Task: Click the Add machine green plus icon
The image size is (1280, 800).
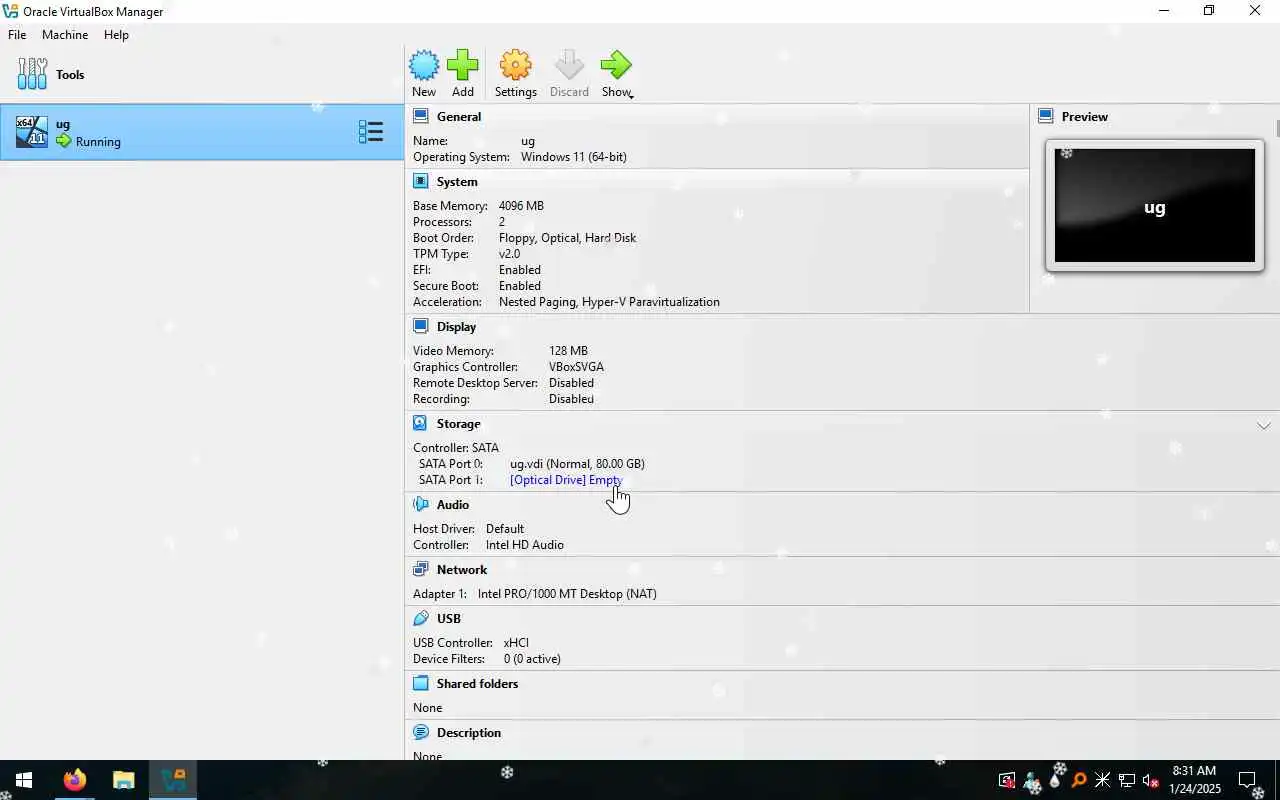Action: click(x=462, y=66)
